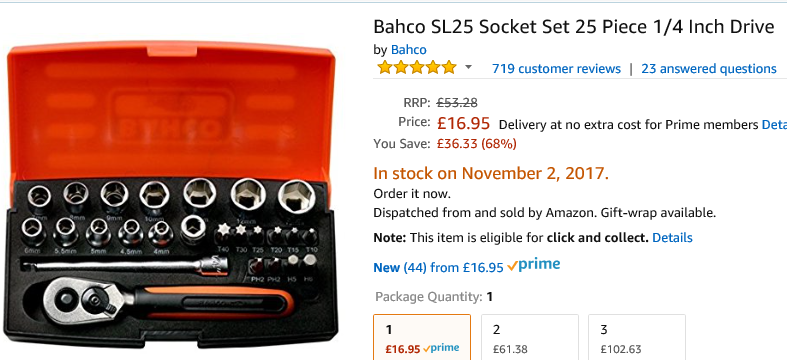This screenshot has width=787, height=360.
Task: Click the ratchet handle in the product photo
Action: tap(168, 300)
